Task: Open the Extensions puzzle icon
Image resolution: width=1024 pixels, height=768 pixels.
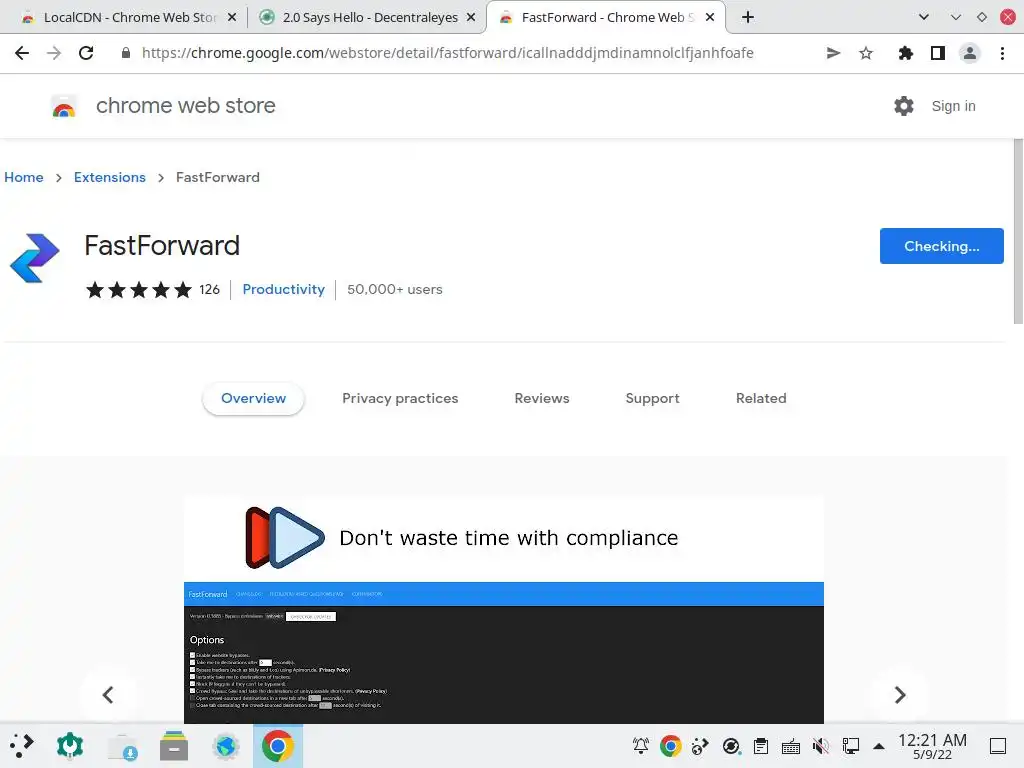Action: pyautogui.click(x=905, y=53)
